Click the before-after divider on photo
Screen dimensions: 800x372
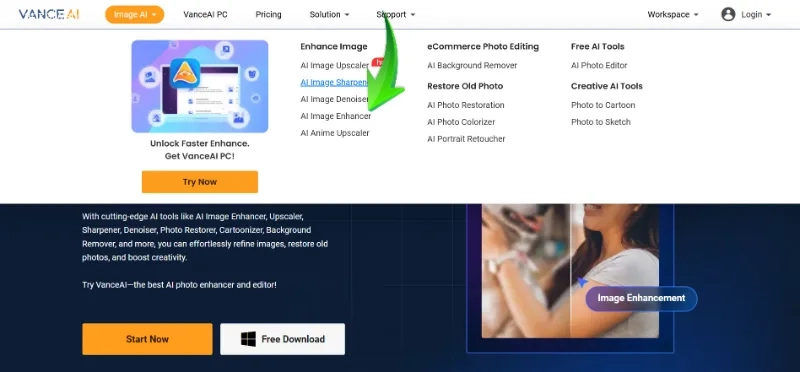[x=570, y=270]
